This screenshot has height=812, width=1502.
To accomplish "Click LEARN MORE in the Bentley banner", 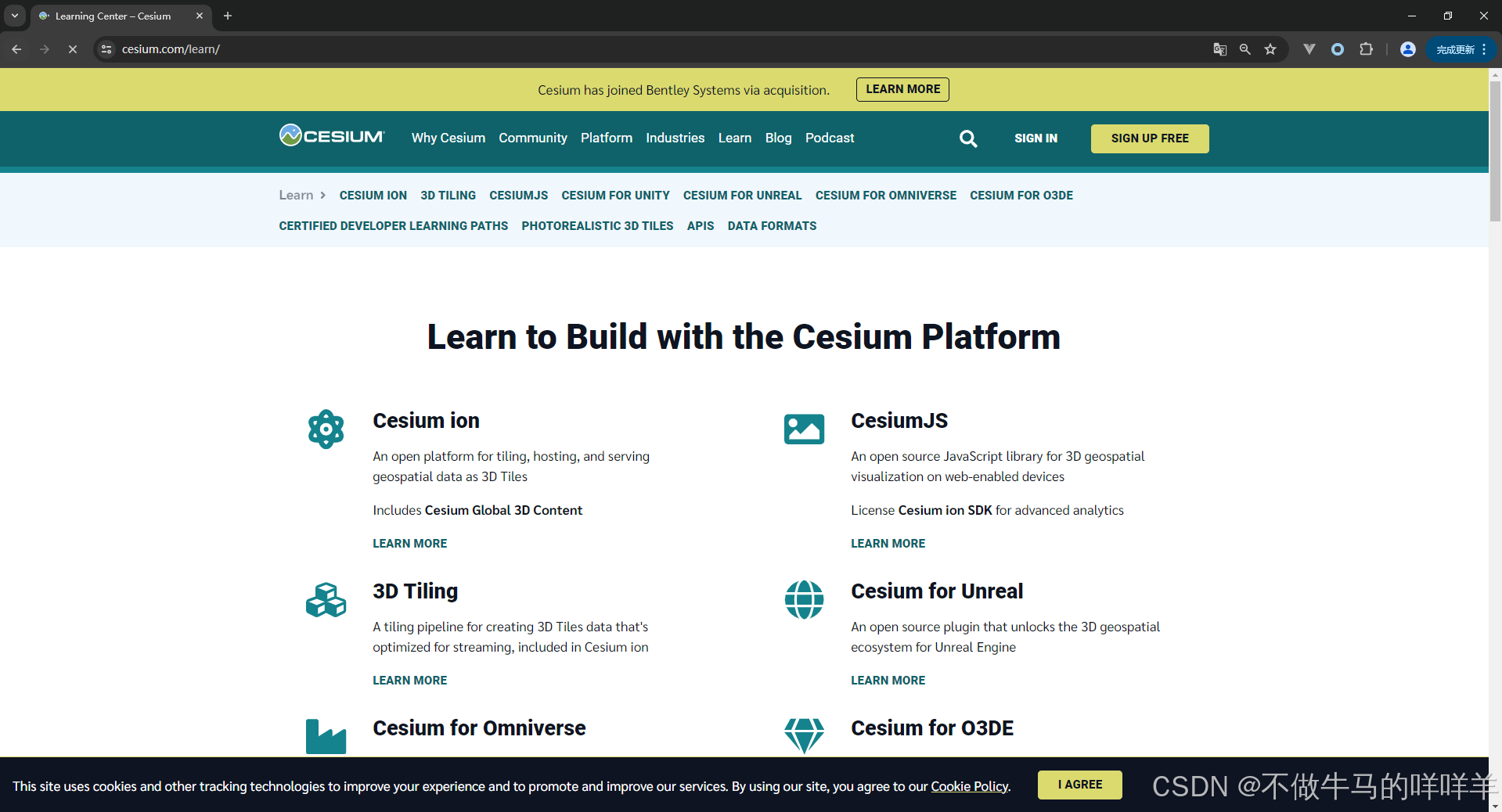I will pyautogui.click(x=902, y=89).
